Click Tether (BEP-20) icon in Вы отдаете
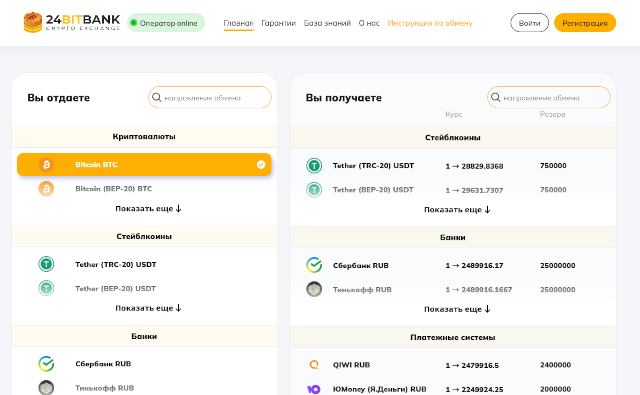The width and height of the screenshot is (640, 395). click(46, 288)
